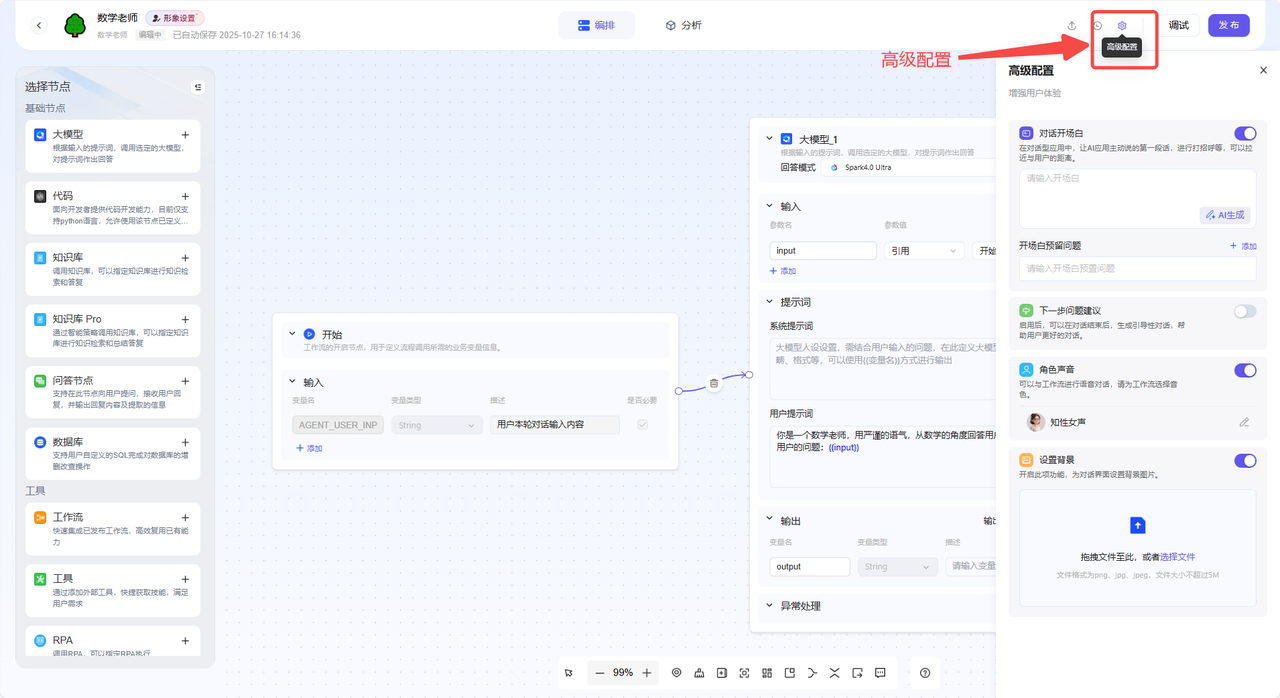Select the 编排 tab
The height and width of the screenshot is (698, 1280).
point(597,25)
